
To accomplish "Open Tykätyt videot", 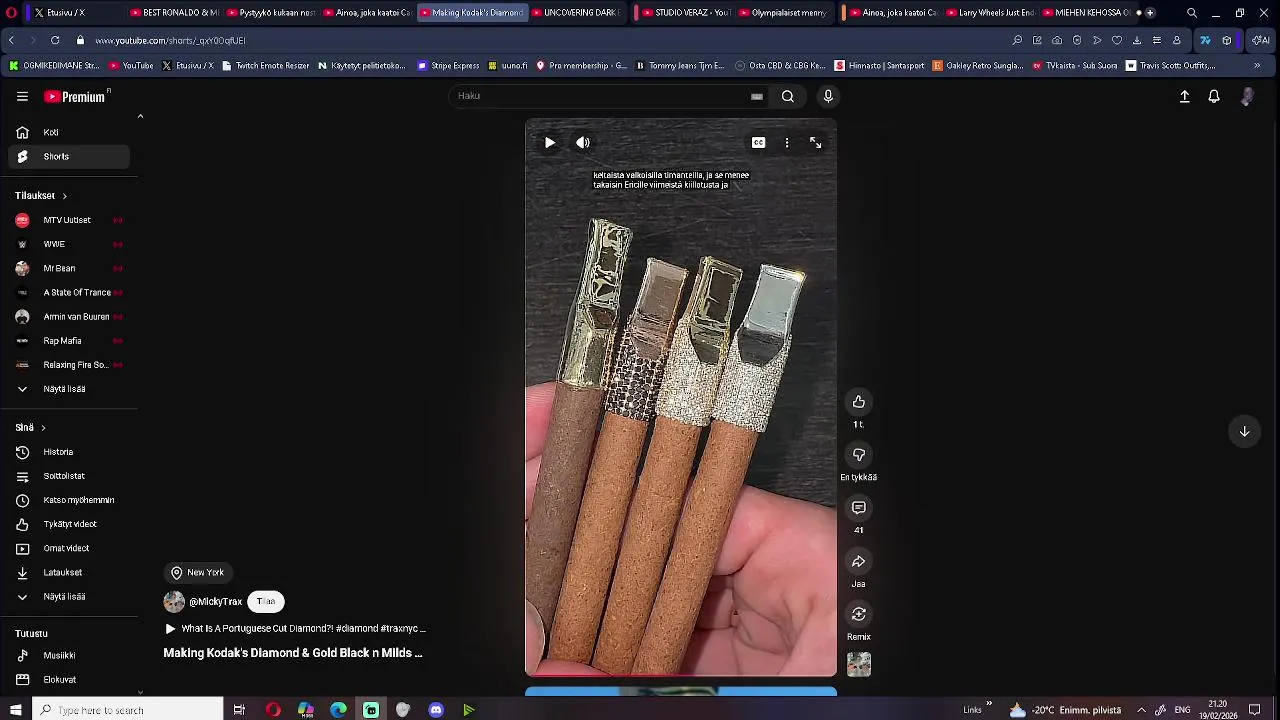I will tap(69, 524).
